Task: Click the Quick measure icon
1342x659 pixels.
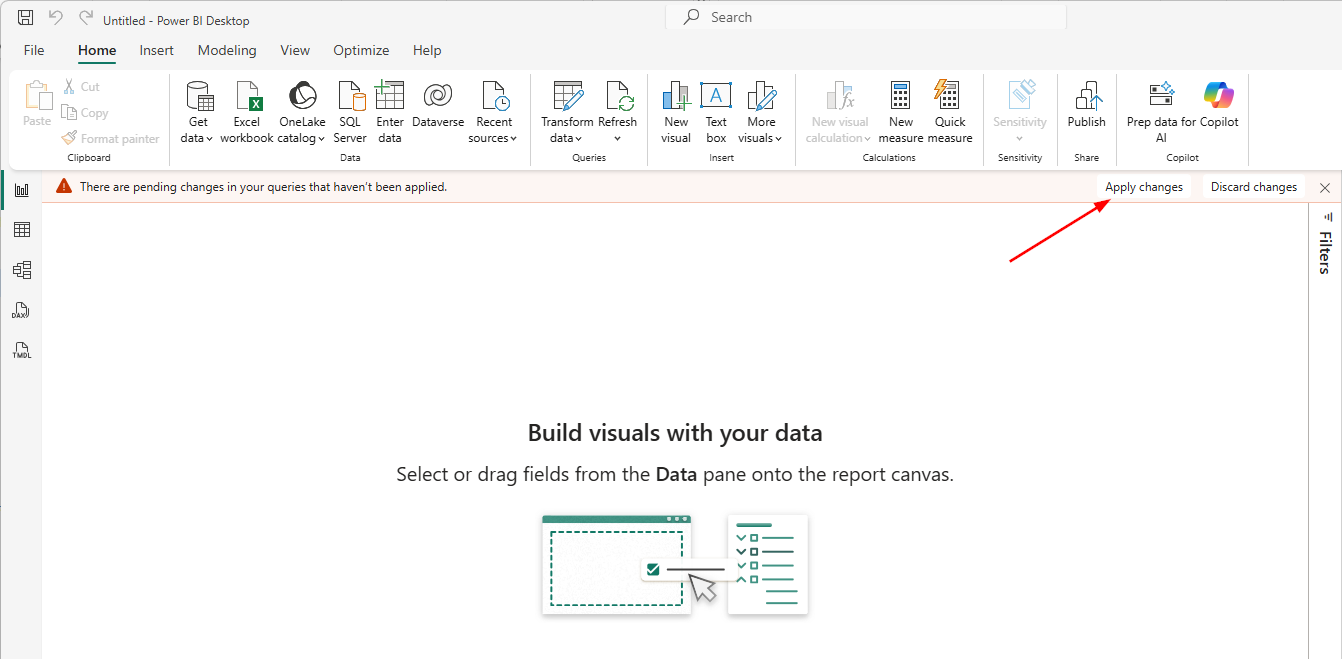Action: tap(949, 98)
